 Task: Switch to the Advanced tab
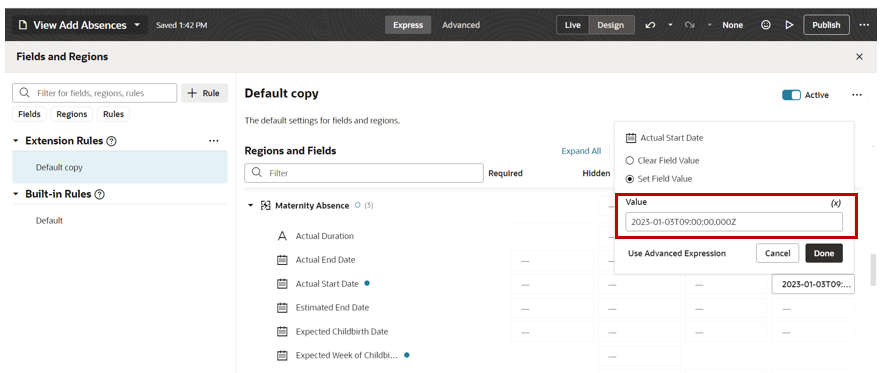pyautogui.click(x=461, y=25)
